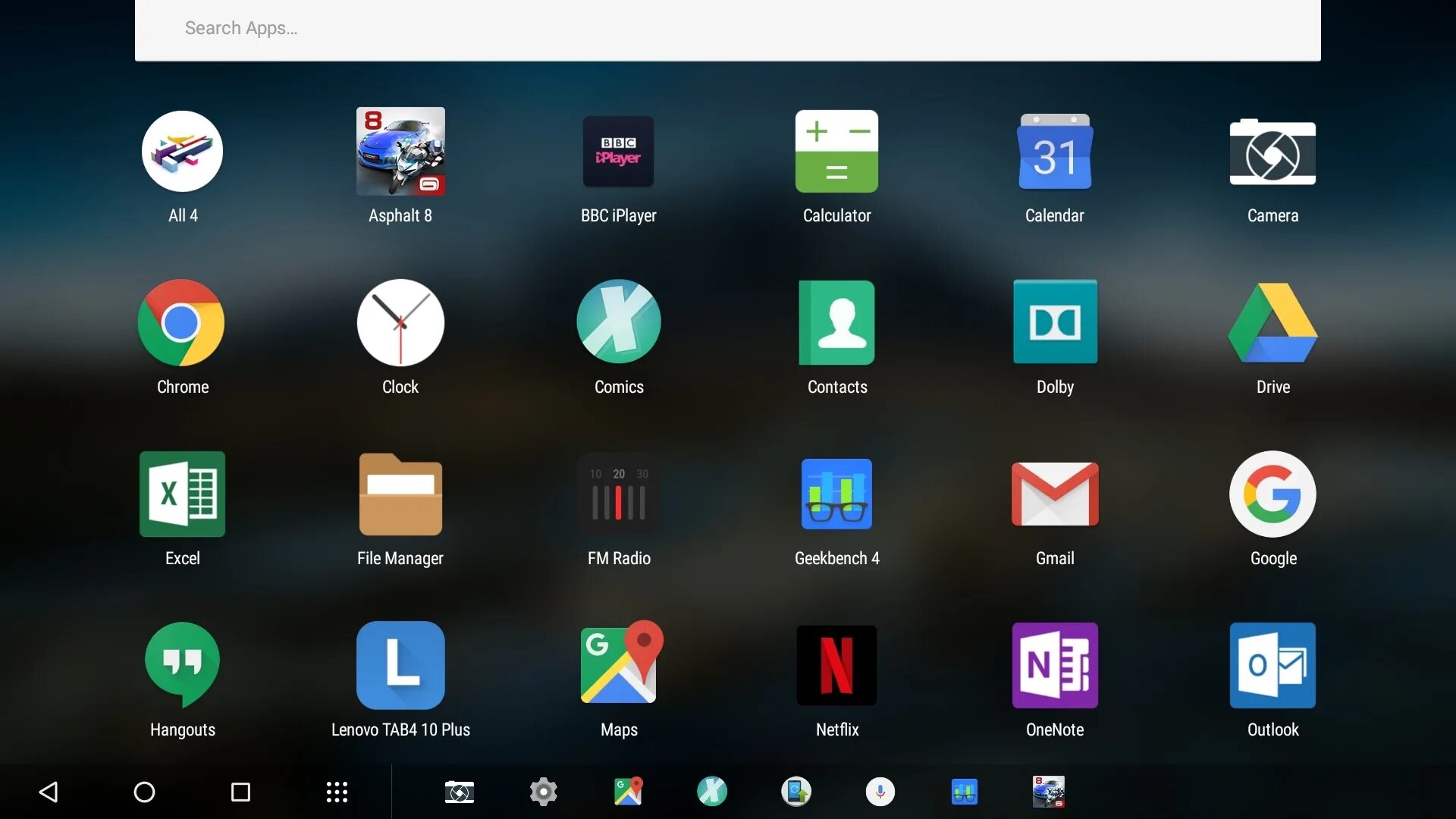Open the app drawer grid icon

coord(335,792)
